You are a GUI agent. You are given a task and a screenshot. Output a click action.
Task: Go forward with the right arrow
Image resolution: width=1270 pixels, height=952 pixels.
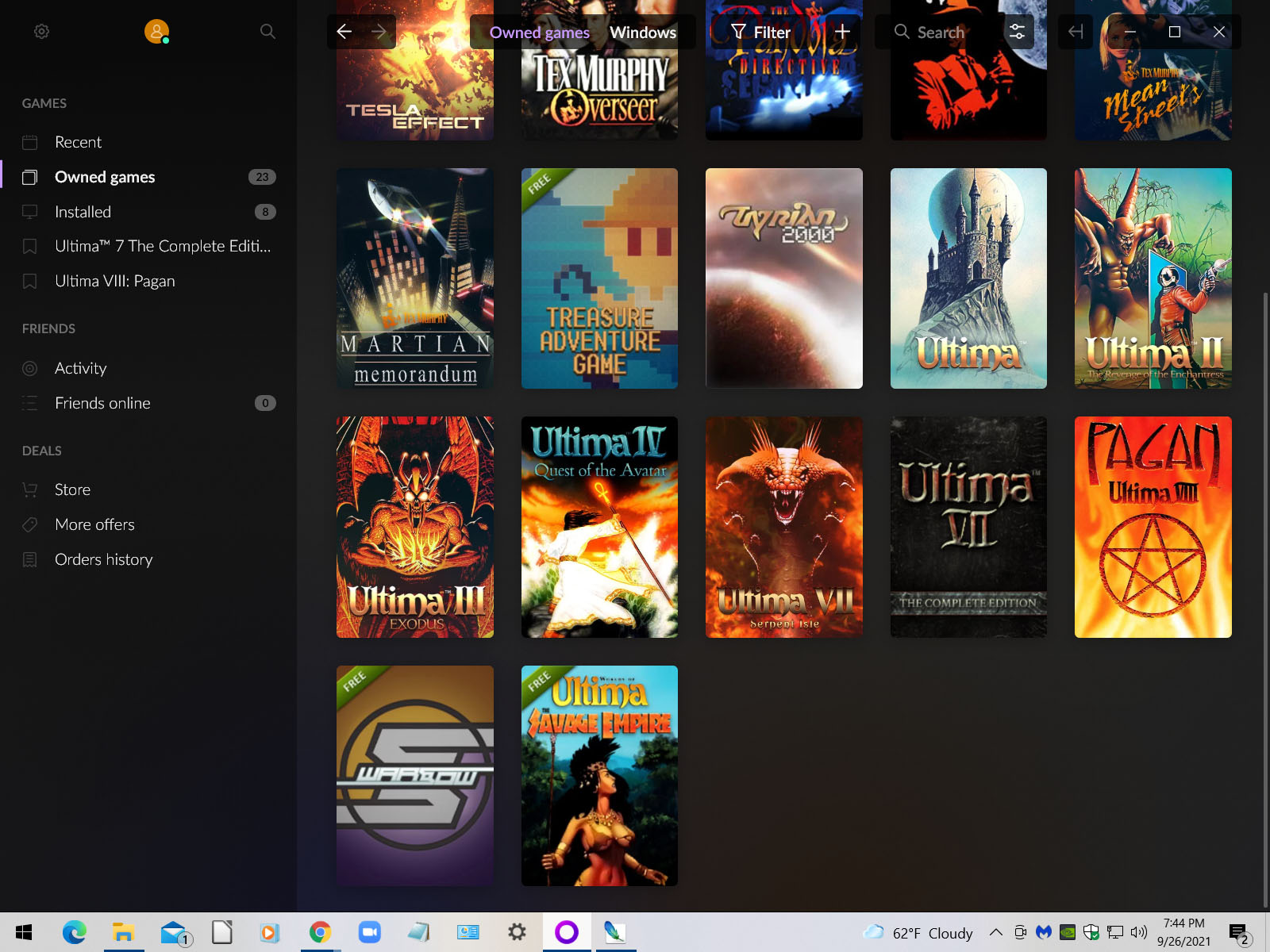click(x=379, y=32)
